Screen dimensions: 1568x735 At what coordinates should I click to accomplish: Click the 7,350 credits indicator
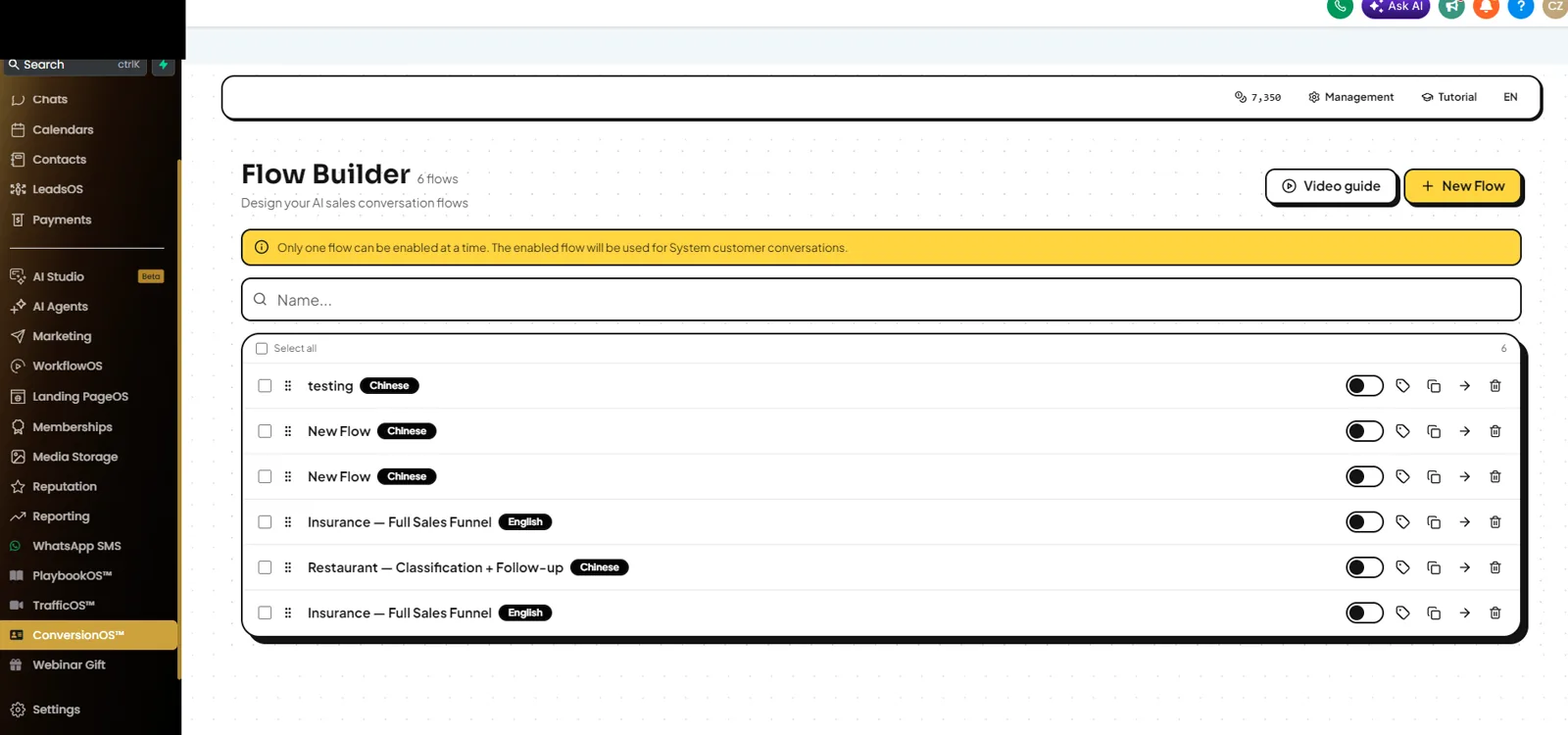(1258, 97)
